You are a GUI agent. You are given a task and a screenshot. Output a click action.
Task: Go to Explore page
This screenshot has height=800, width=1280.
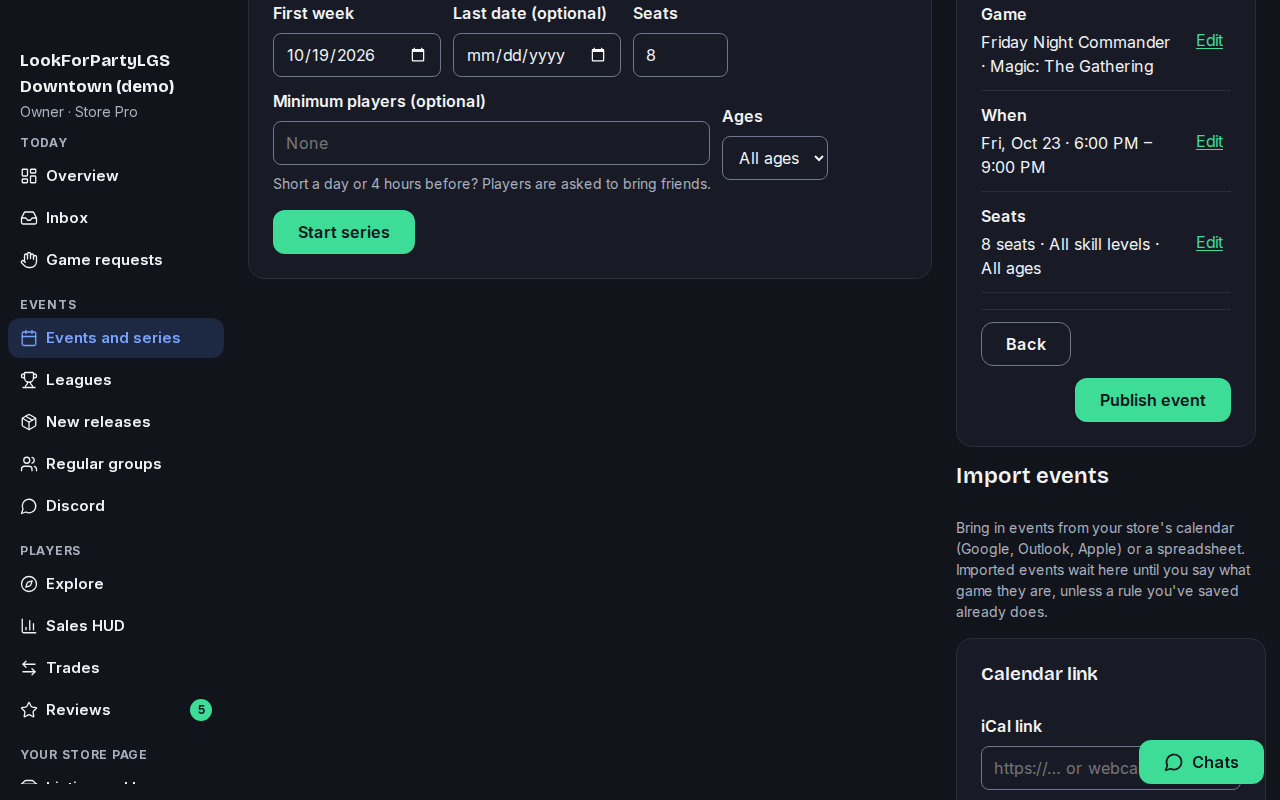click(116, 584)
